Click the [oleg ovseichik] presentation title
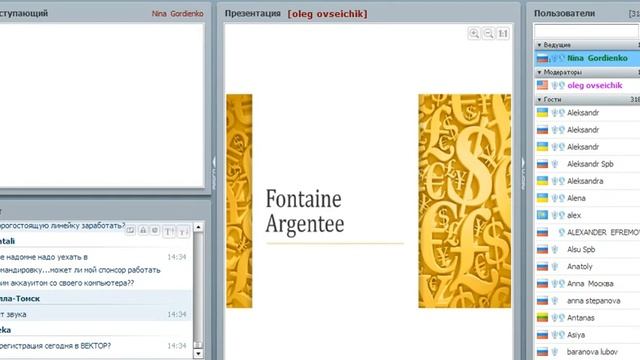640x360 pixels. [327, 14]
